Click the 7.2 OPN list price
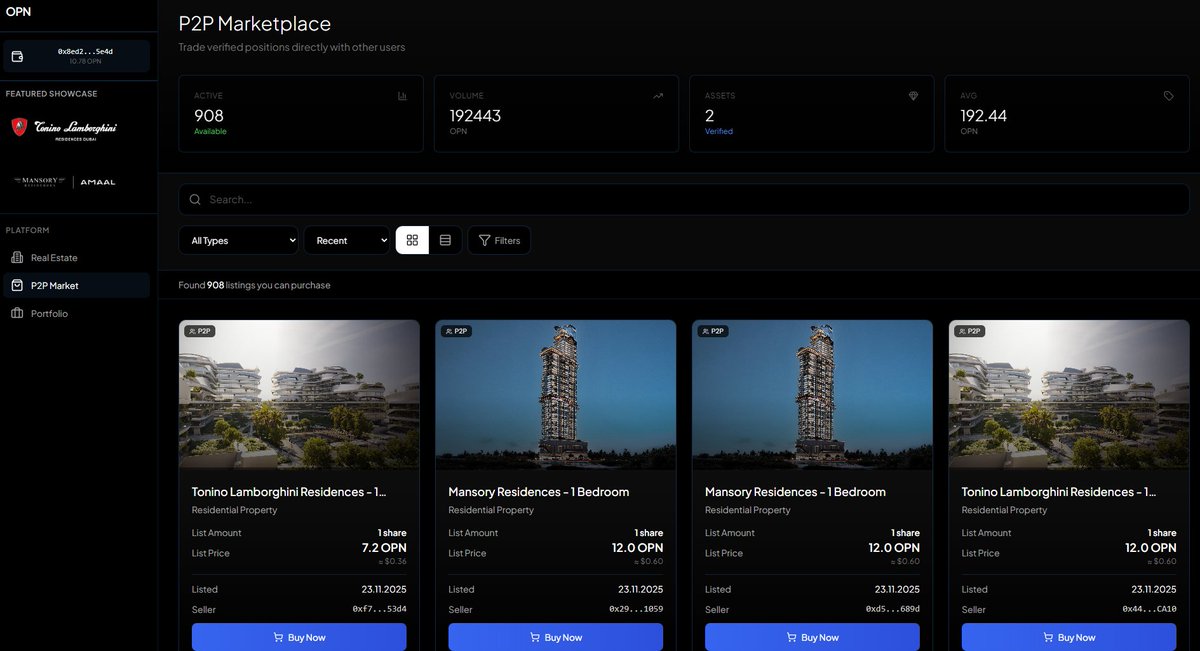1200x651 pixels. click(x=384, y=548)
